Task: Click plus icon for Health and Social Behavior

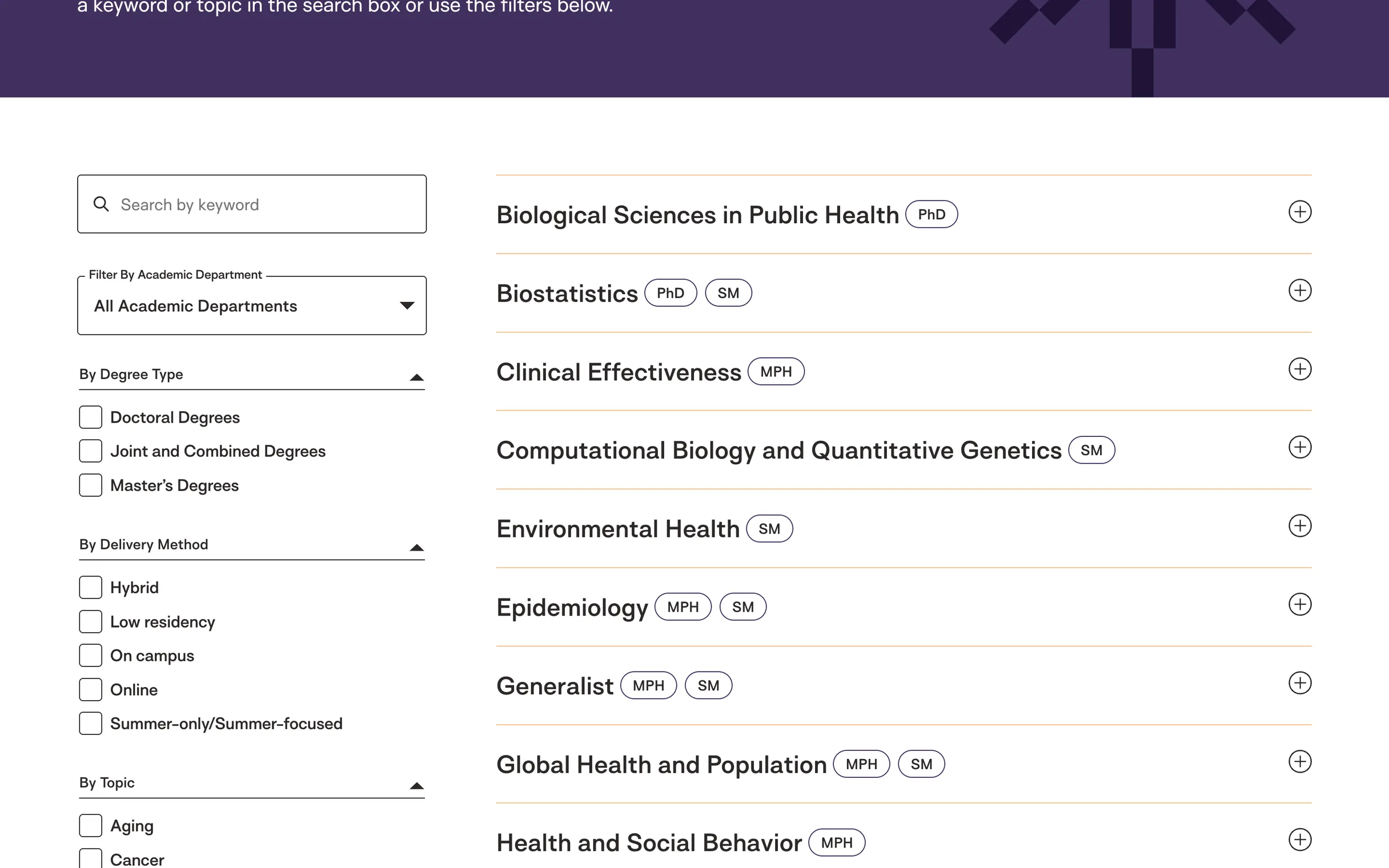Action: [x=1299, y=840]
